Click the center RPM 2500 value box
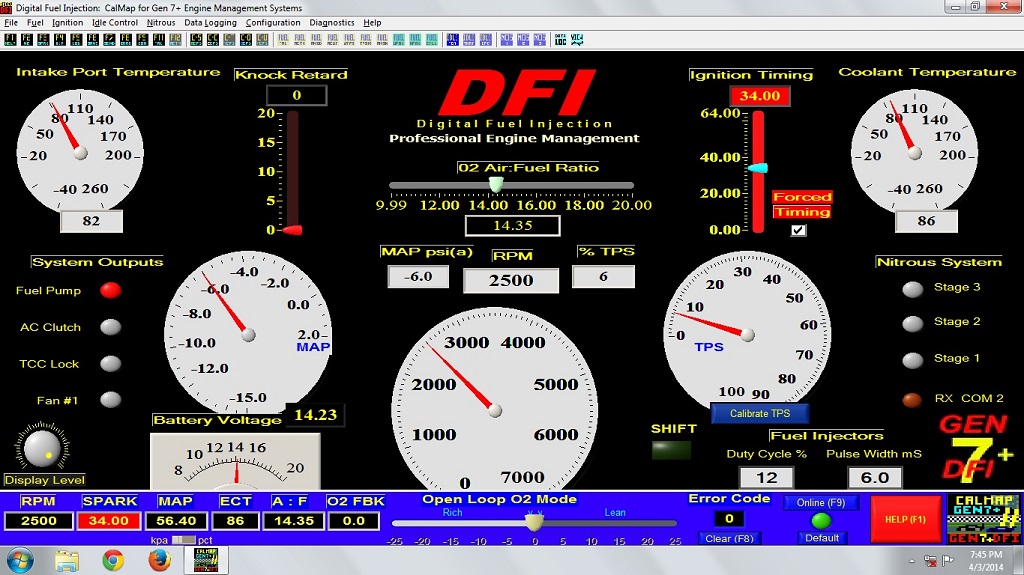Image resolution: width=1024 pixels, height=575 pixels. pos(511,280)
